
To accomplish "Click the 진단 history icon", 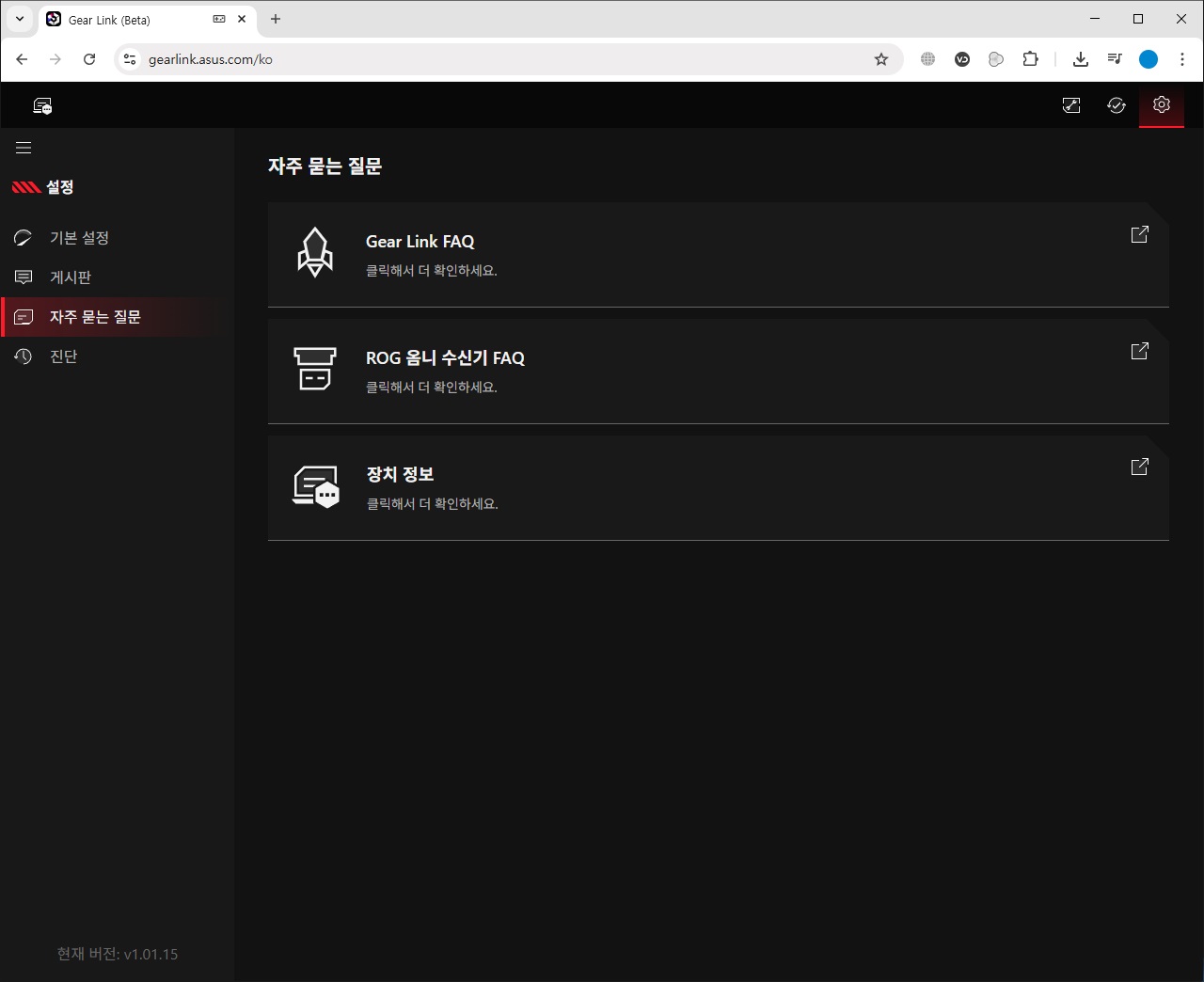I will click(x=24, y=356).
